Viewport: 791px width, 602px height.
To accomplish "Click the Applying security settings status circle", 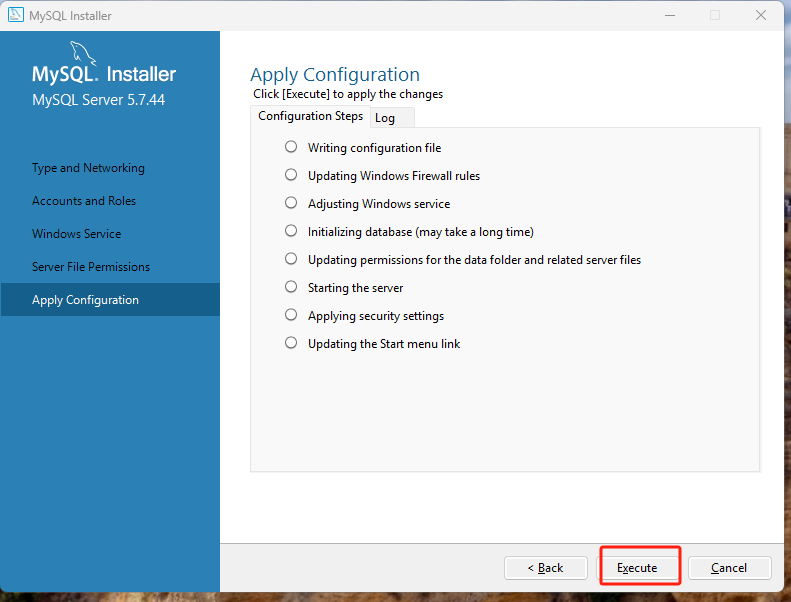I will pos(291,315).
